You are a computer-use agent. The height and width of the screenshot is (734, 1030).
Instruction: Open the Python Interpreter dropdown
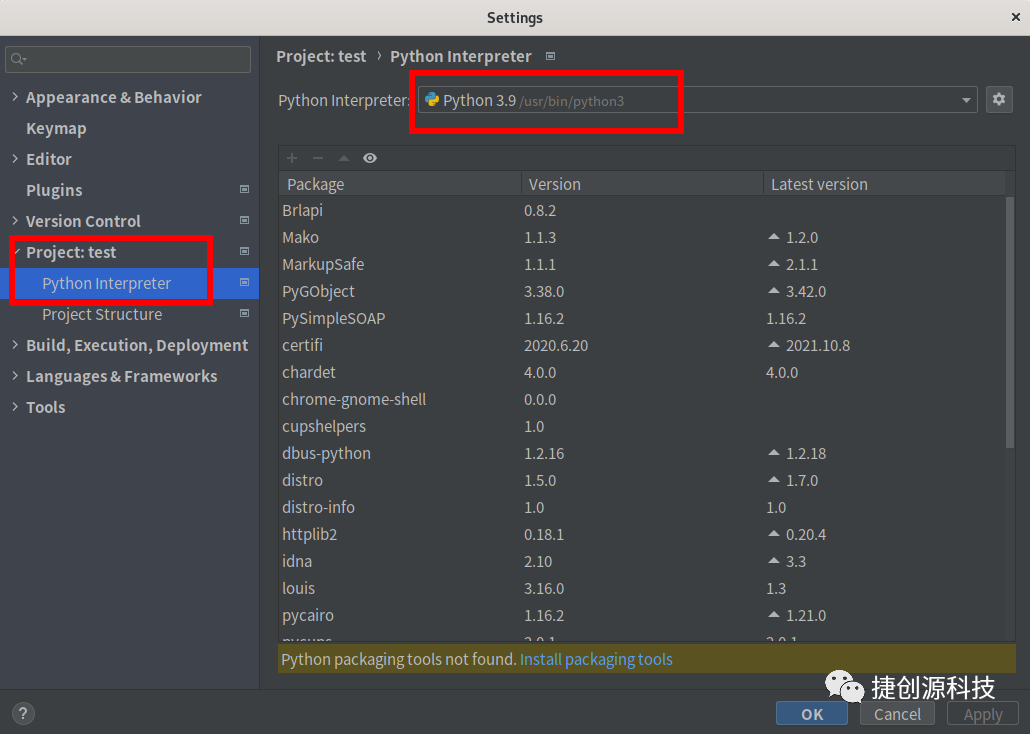(x=966, y=100)
